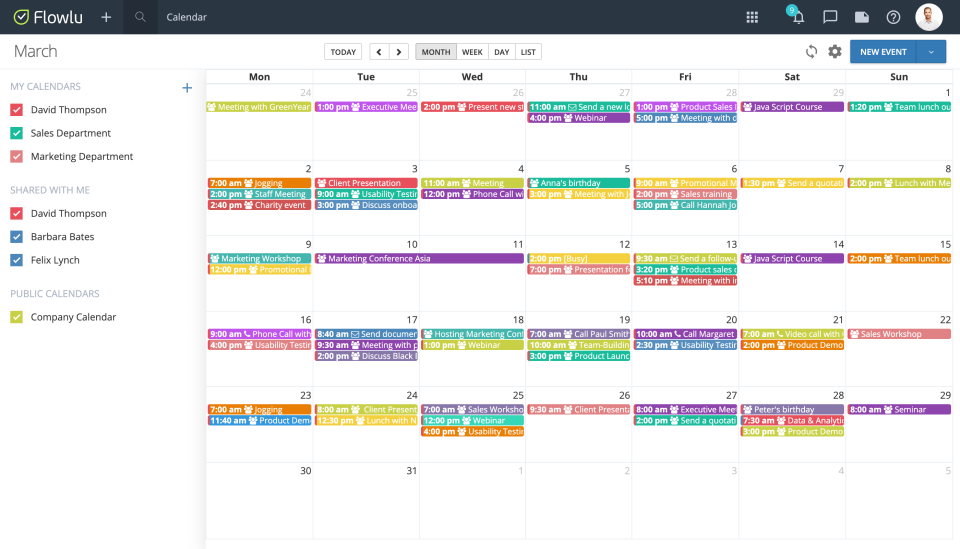Open 2:00 pm Sales training event
This screenshot has height=549, width=960.
[686, 193]
